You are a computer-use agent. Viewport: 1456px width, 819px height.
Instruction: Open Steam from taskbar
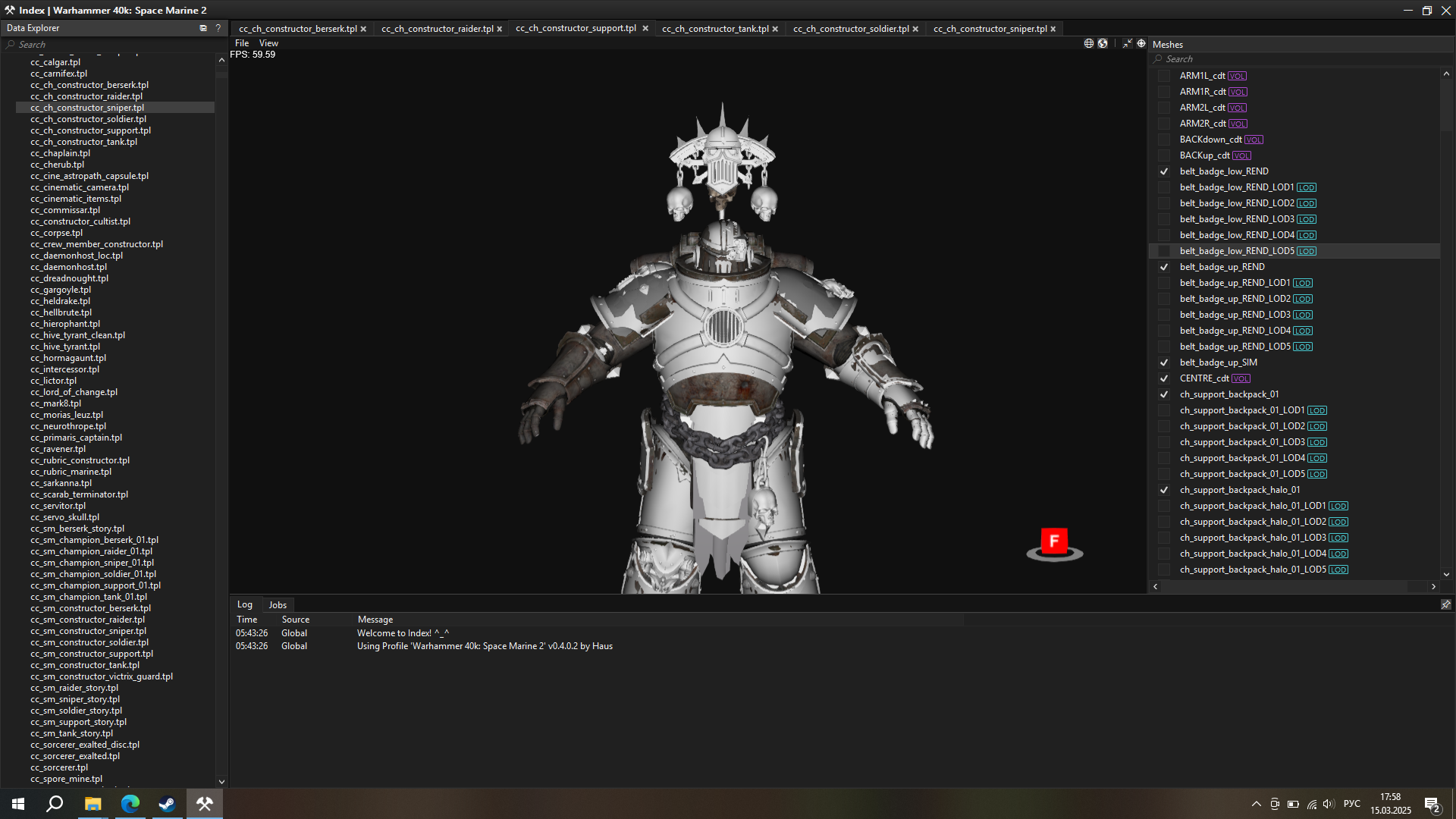click(167, 804)
